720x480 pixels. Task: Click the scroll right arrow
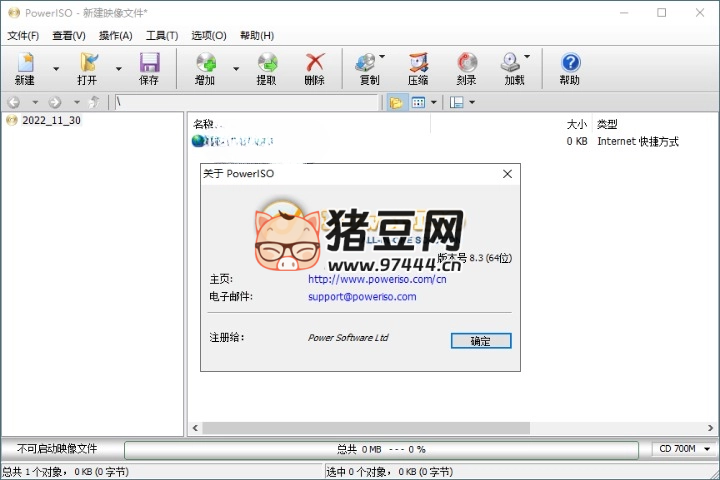pyautogui.click(x=710, y=428)
